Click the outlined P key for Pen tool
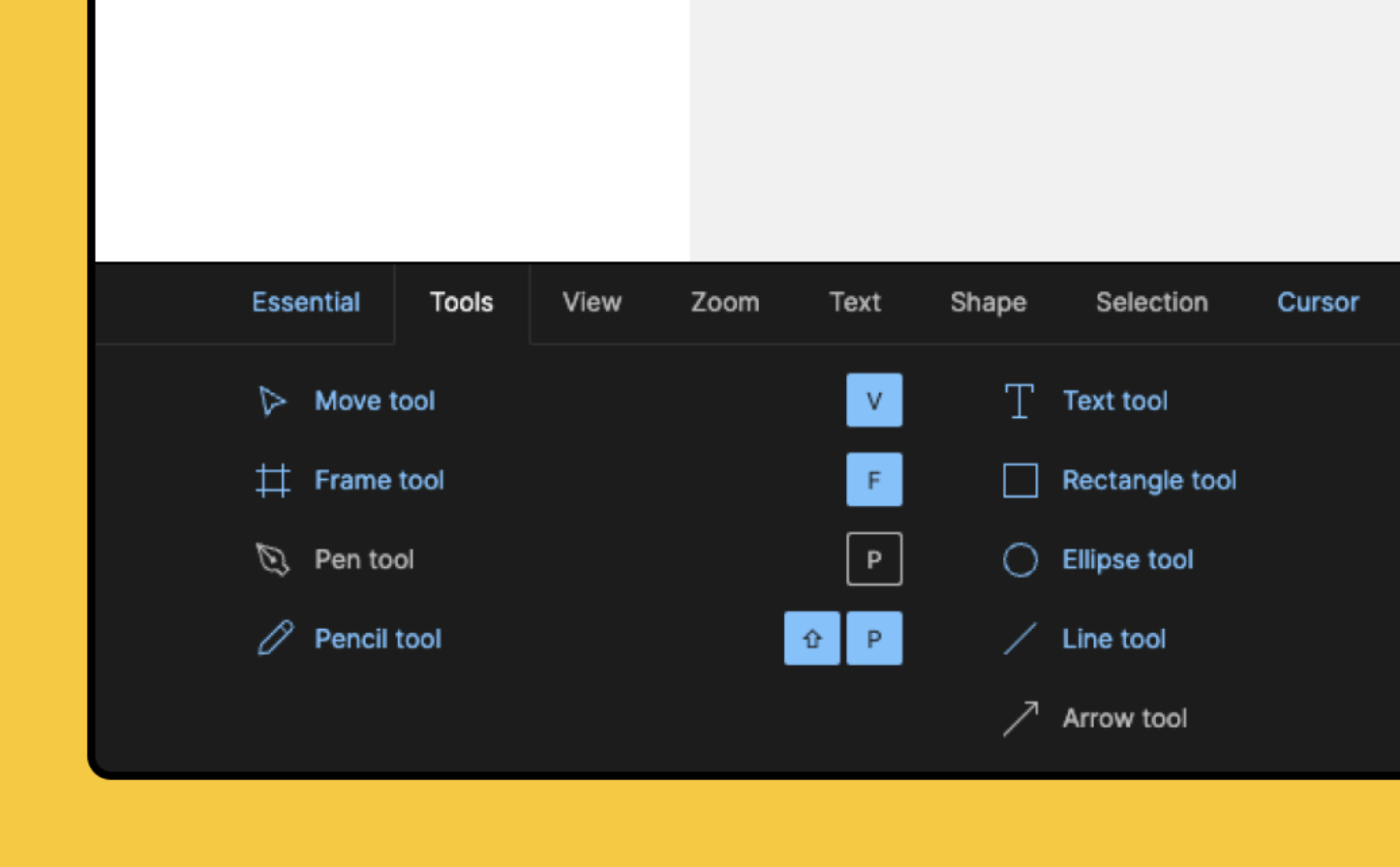Viewport: 1400px width, 867px height. 873,559
